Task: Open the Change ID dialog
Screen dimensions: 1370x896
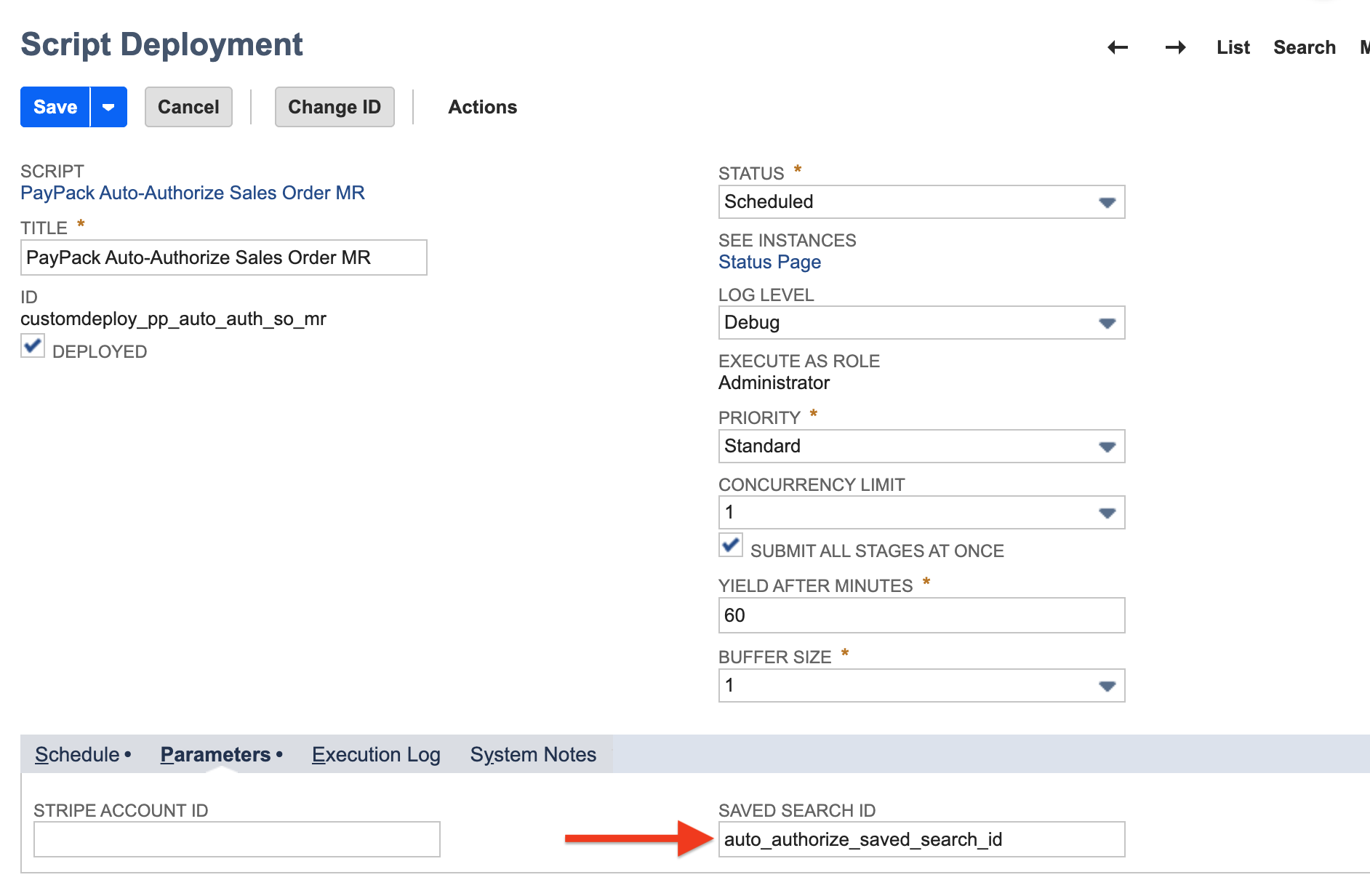Action: pyautogui.click(x=334, y=107)
